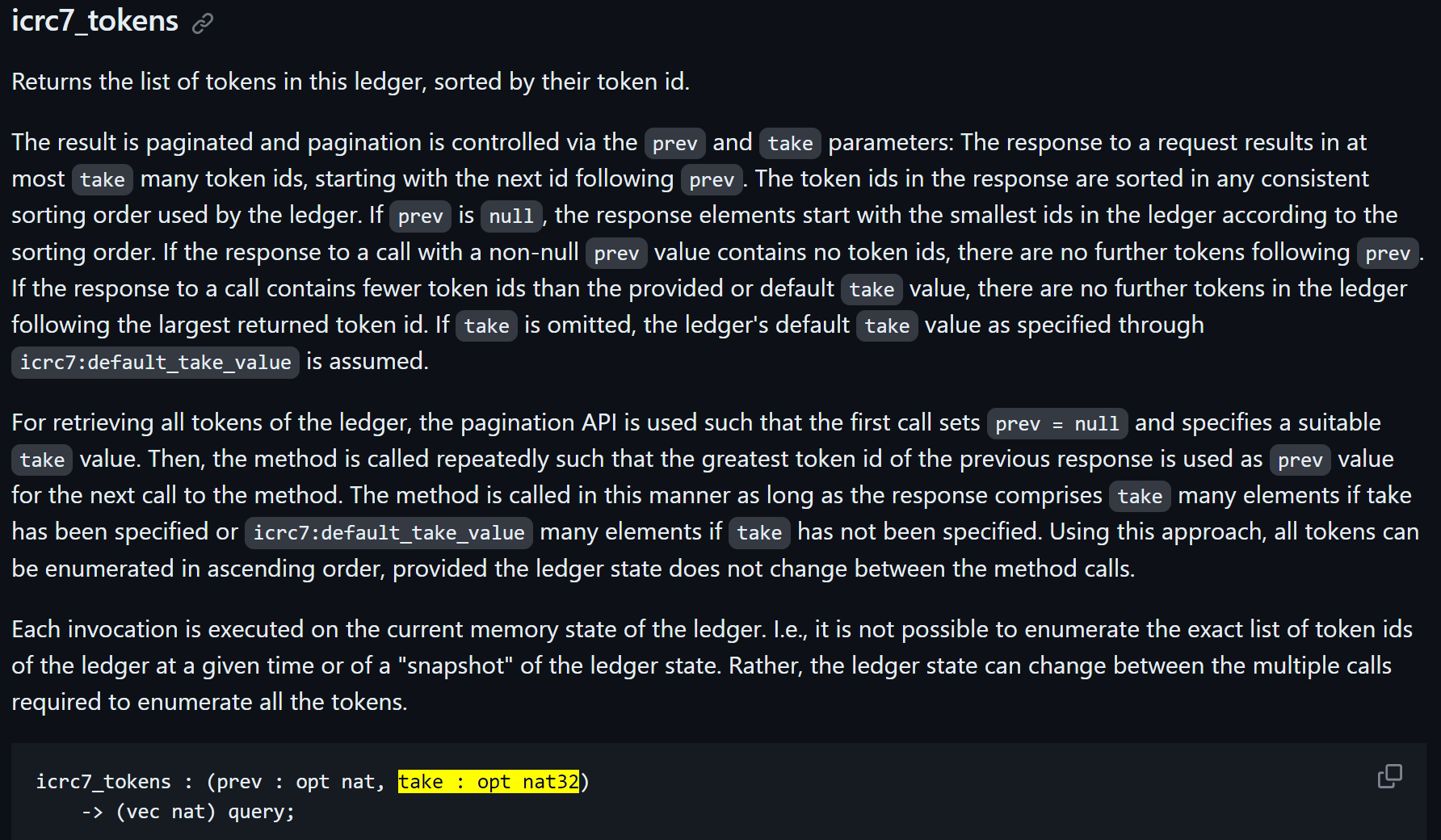
Task: Copy the code block with the copy icon
Action: tap(1389, 776)
